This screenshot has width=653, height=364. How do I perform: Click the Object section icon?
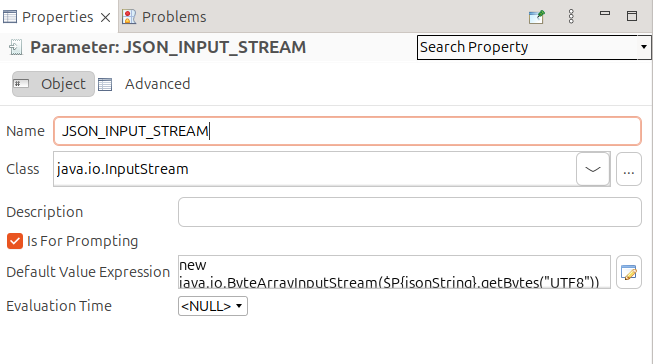click(x=21, y=84)
